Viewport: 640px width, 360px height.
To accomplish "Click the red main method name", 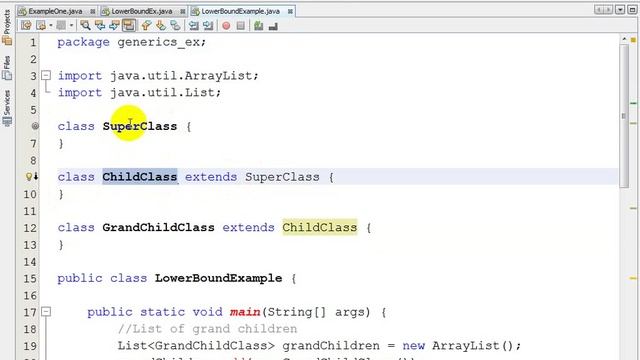I will coord(245,312).
